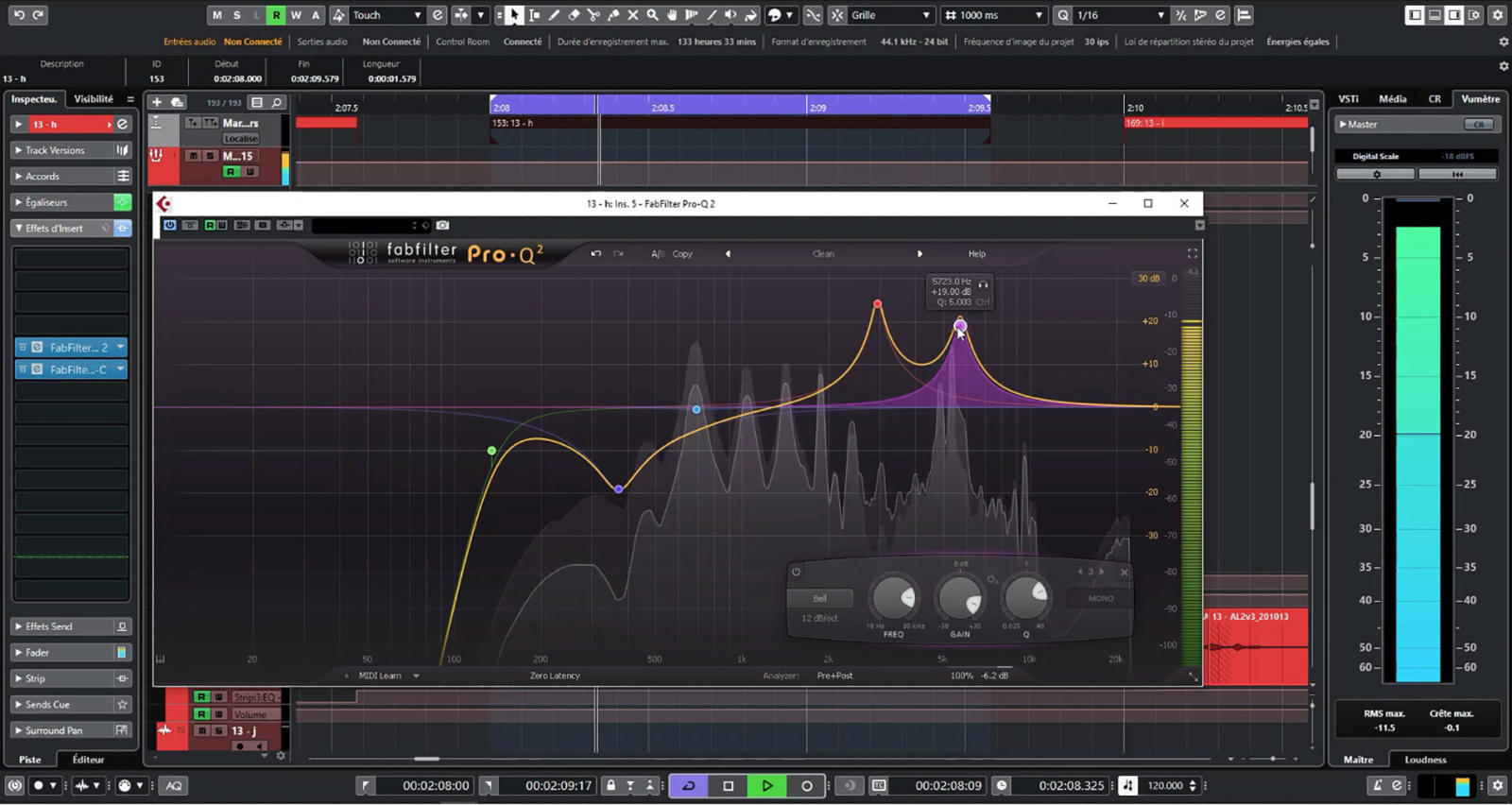The height and width of the screenshot is (805, 1512).
Task: Select previous Pro-Q preset arrow
Action: pyautogui.click(x=728, y=253)
